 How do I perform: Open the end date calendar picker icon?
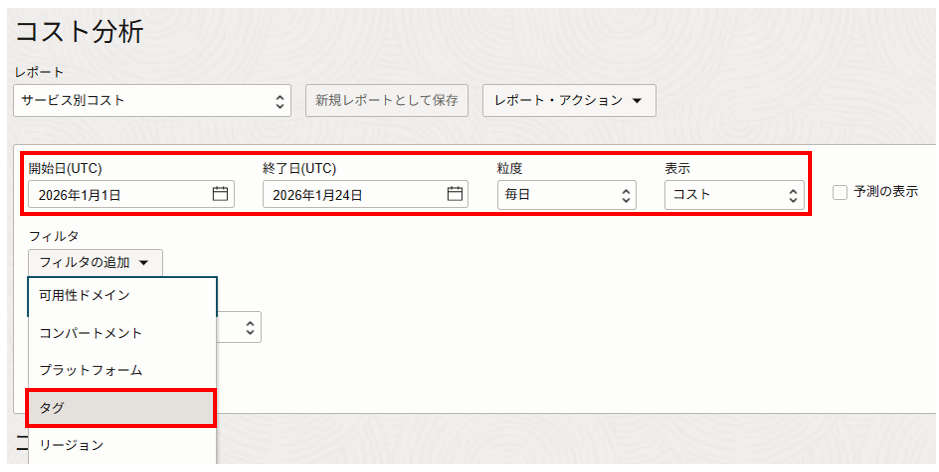click(455, 194)
